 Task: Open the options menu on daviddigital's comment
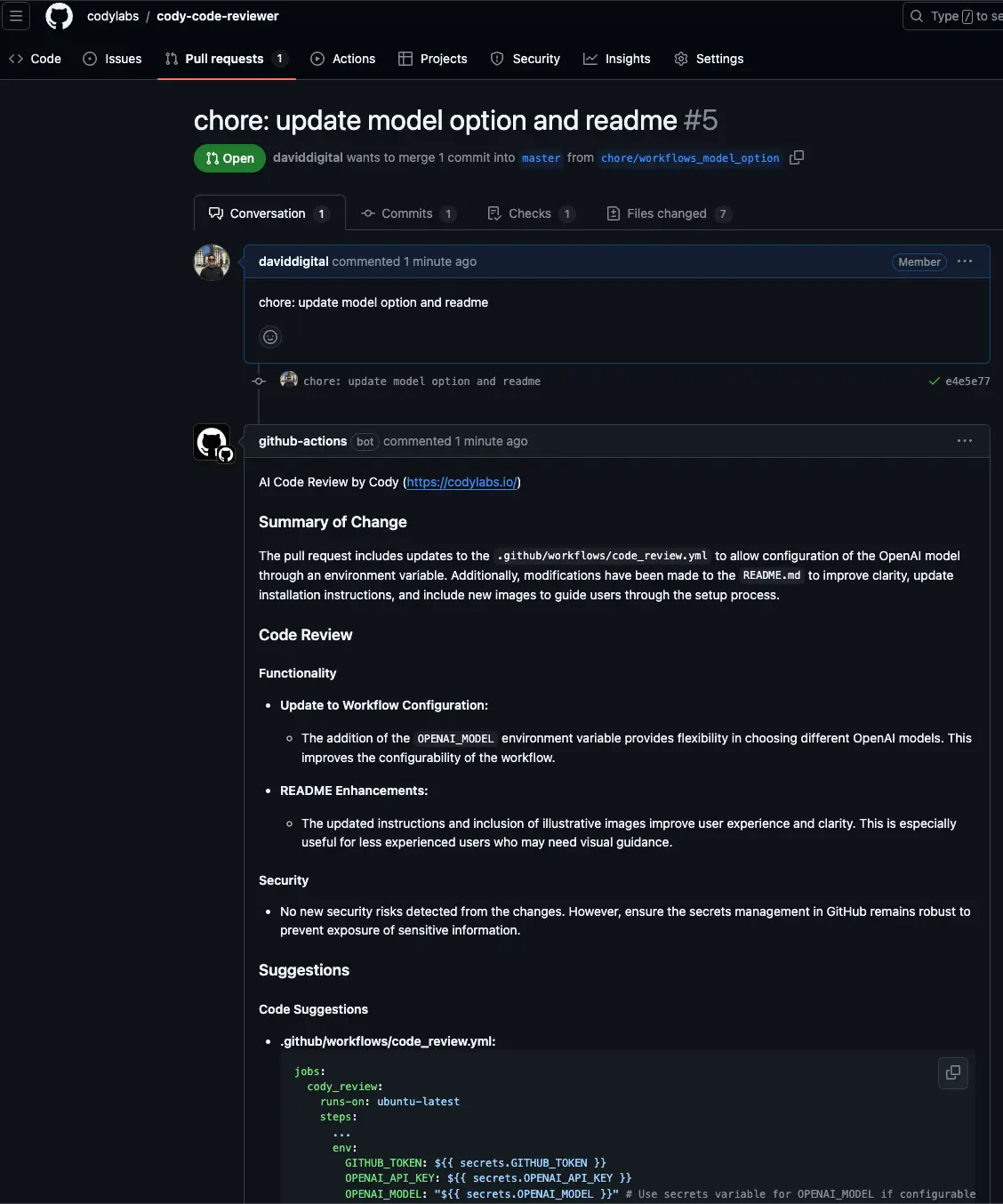[x=965, y=261]
